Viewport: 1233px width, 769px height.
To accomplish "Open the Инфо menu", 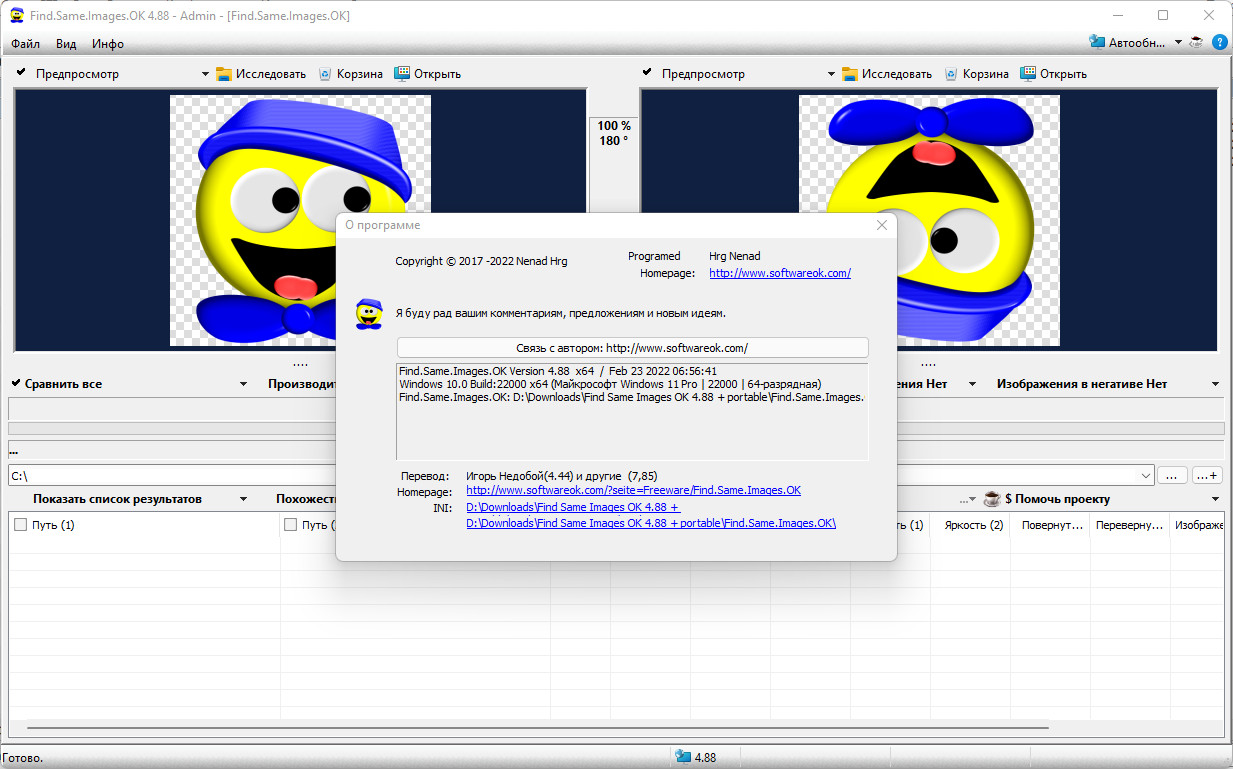I will click(108, 44).
